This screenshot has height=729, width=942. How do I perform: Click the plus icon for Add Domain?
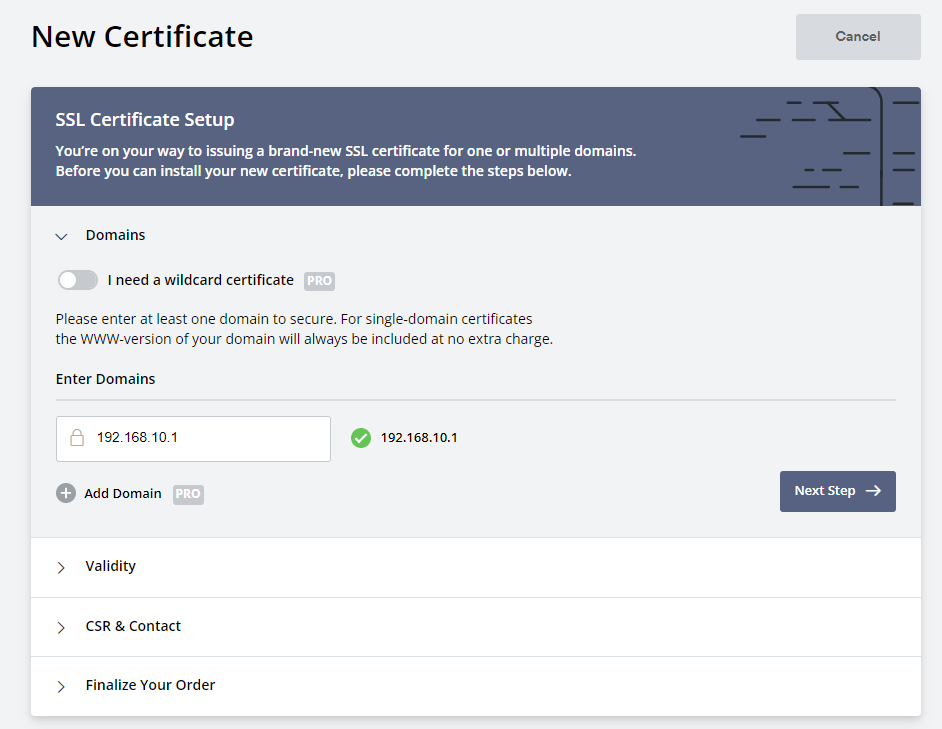(x=66, y=493)
